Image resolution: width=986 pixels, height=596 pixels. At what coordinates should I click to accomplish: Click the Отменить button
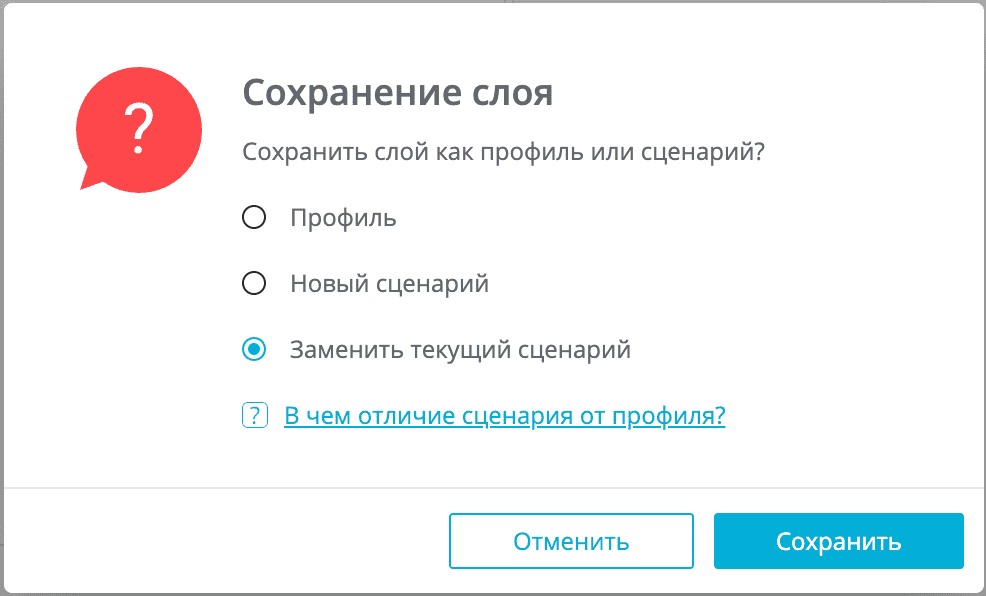pyautogui.click(x=571, y=541)
